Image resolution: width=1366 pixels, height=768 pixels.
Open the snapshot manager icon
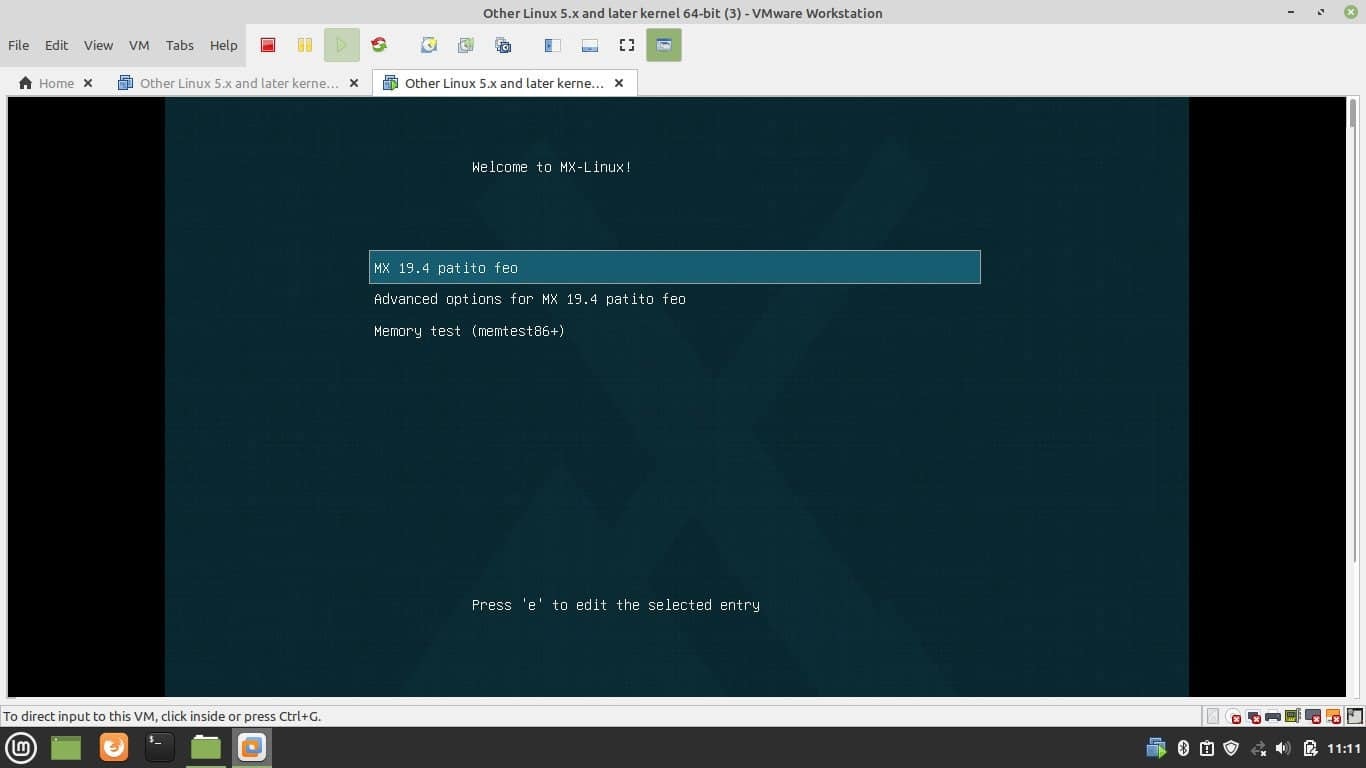pyautogui.click(x=503, y=45)
